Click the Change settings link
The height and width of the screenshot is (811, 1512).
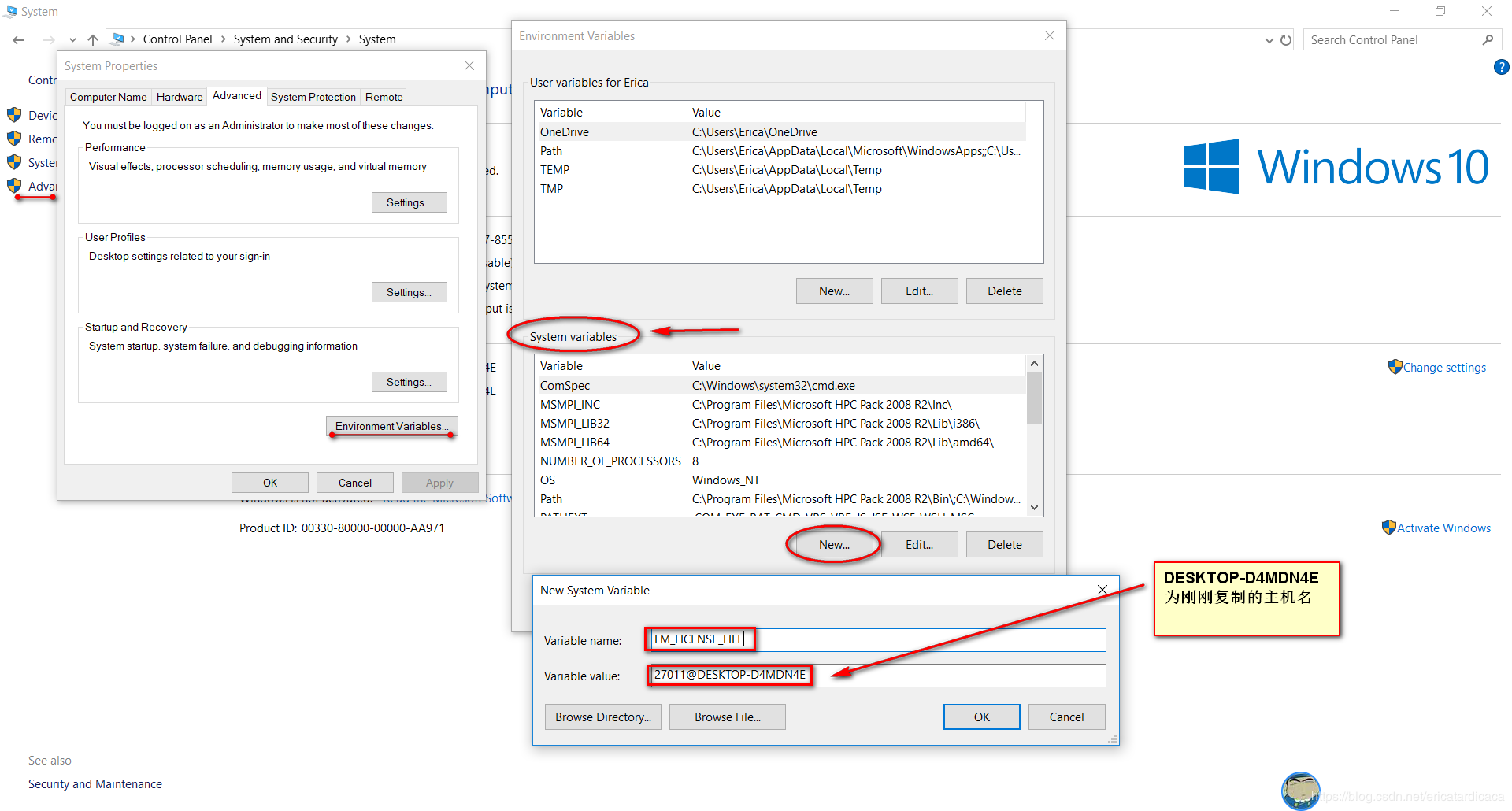pos(1444,367)
